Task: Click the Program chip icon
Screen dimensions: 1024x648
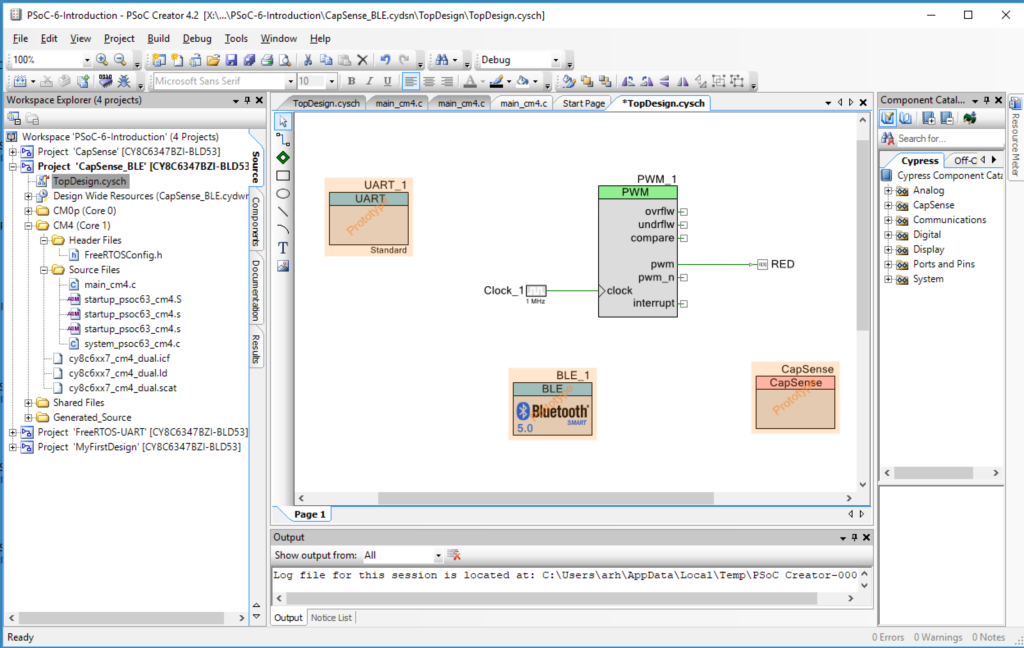Action: pos(104,81)
